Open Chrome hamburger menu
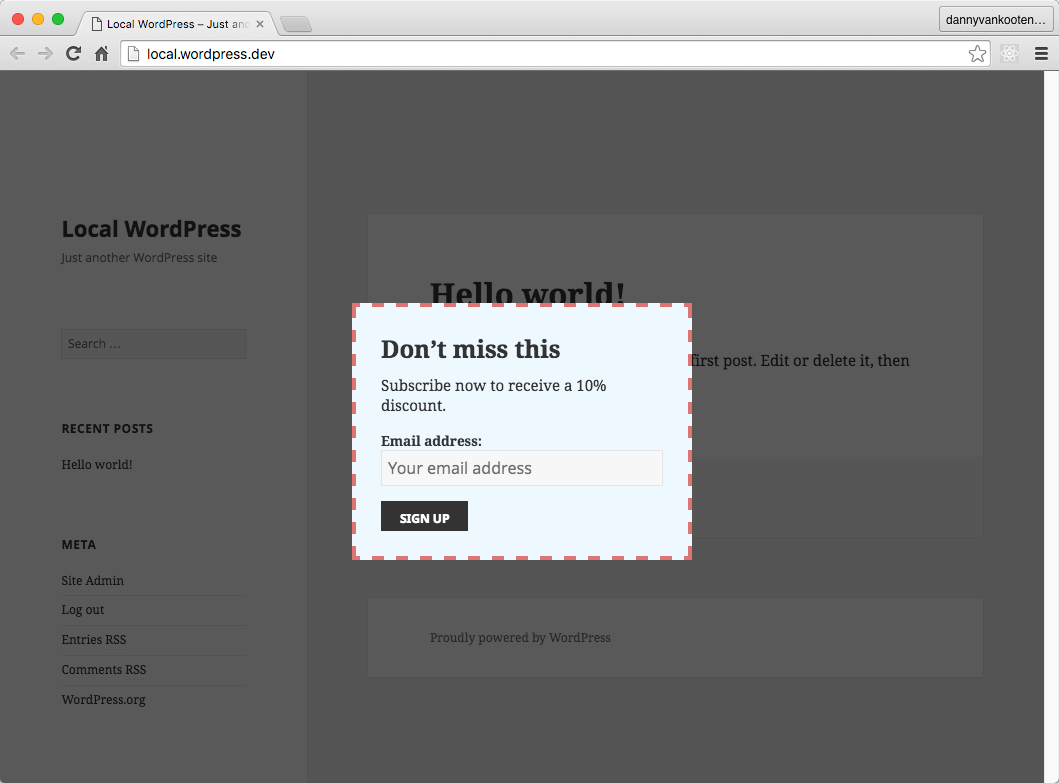Screen dimensions: 1059x783 1041,54
